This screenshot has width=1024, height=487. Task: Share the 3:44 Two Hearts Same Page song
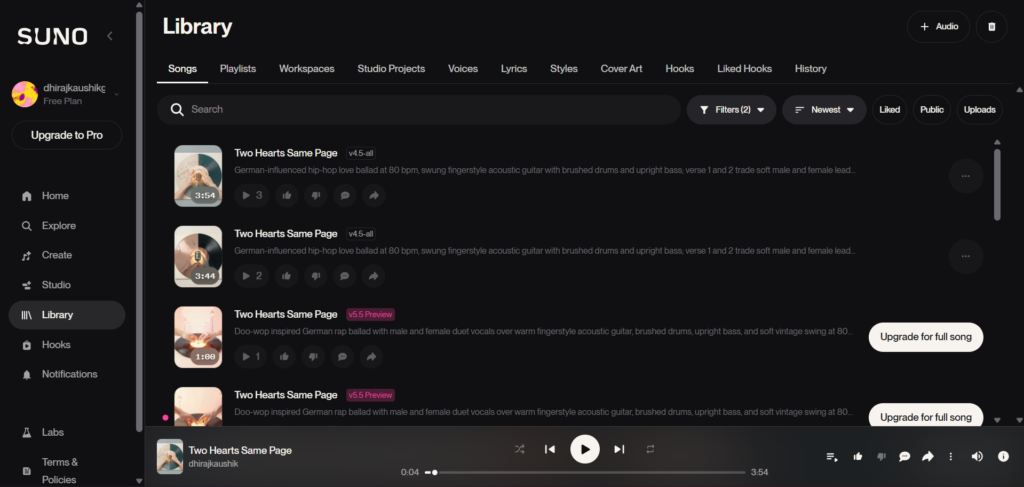point(374,276)
